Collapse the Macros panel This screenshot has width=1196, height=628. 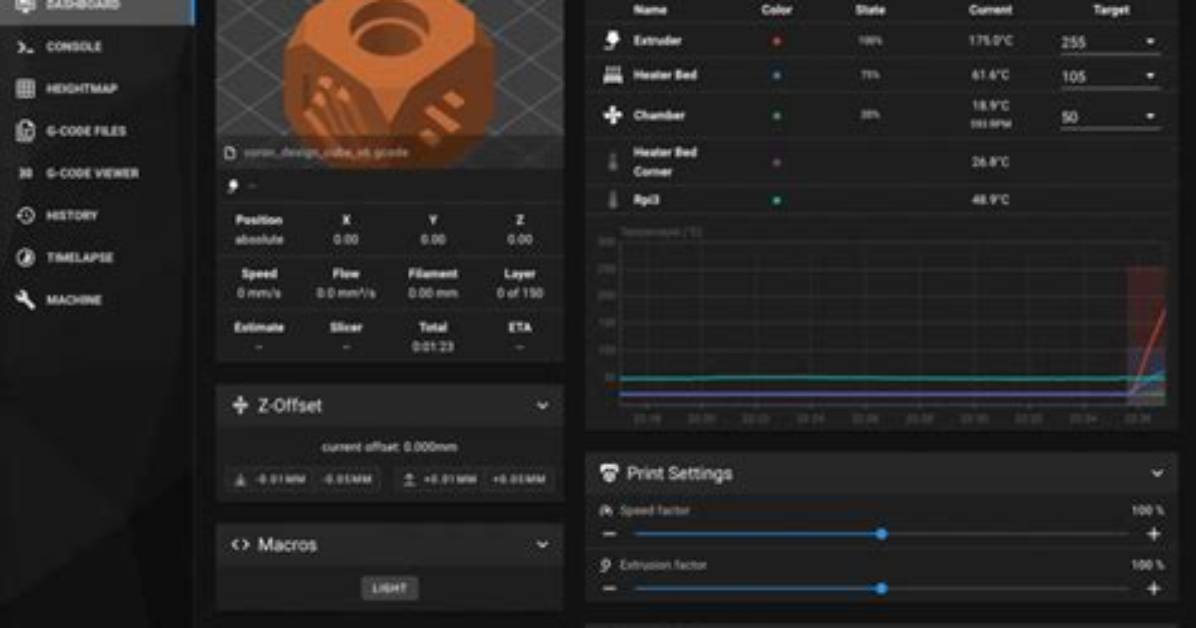542,545
